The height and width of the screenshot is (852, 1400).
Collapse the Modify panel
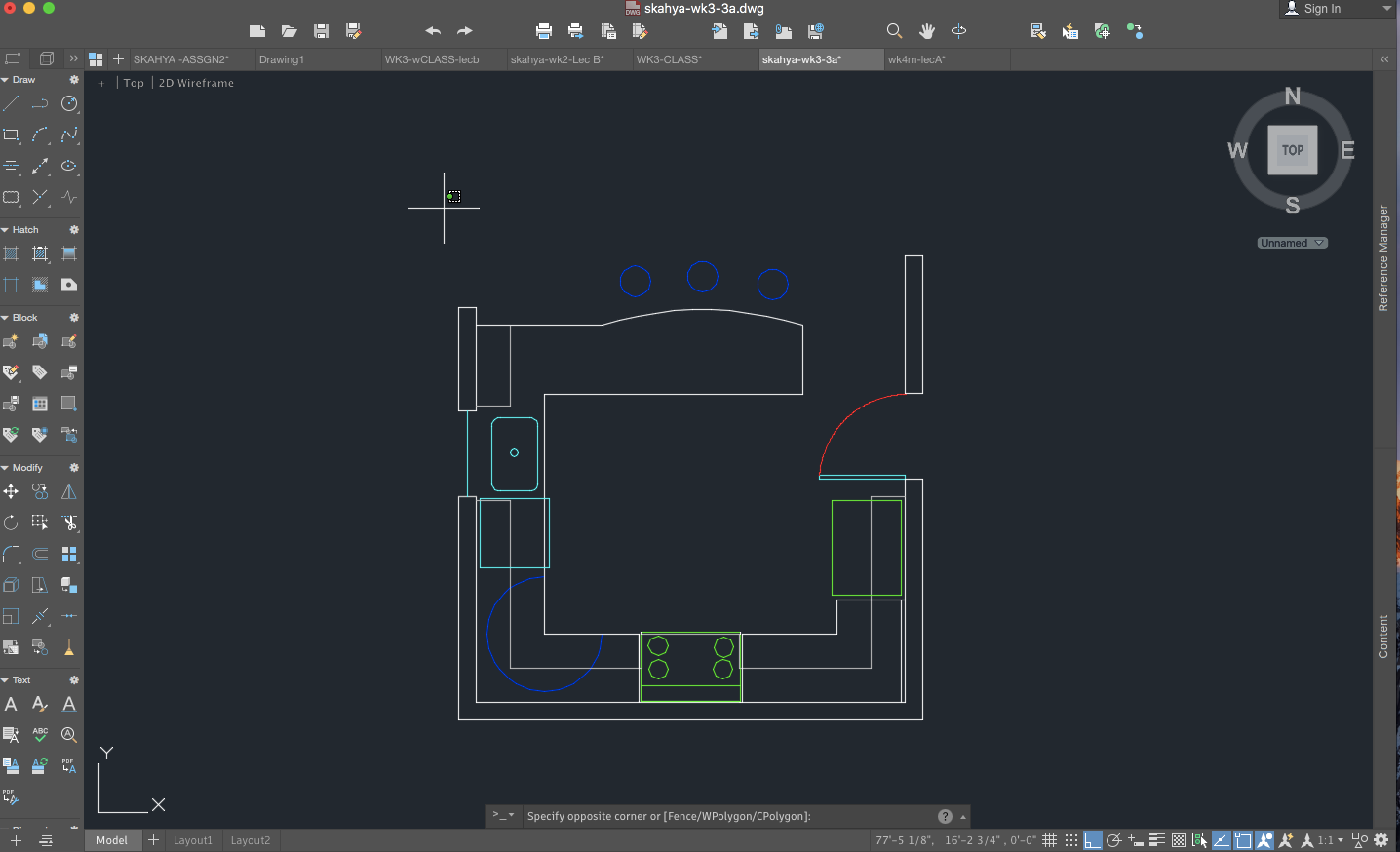point(5,468)
